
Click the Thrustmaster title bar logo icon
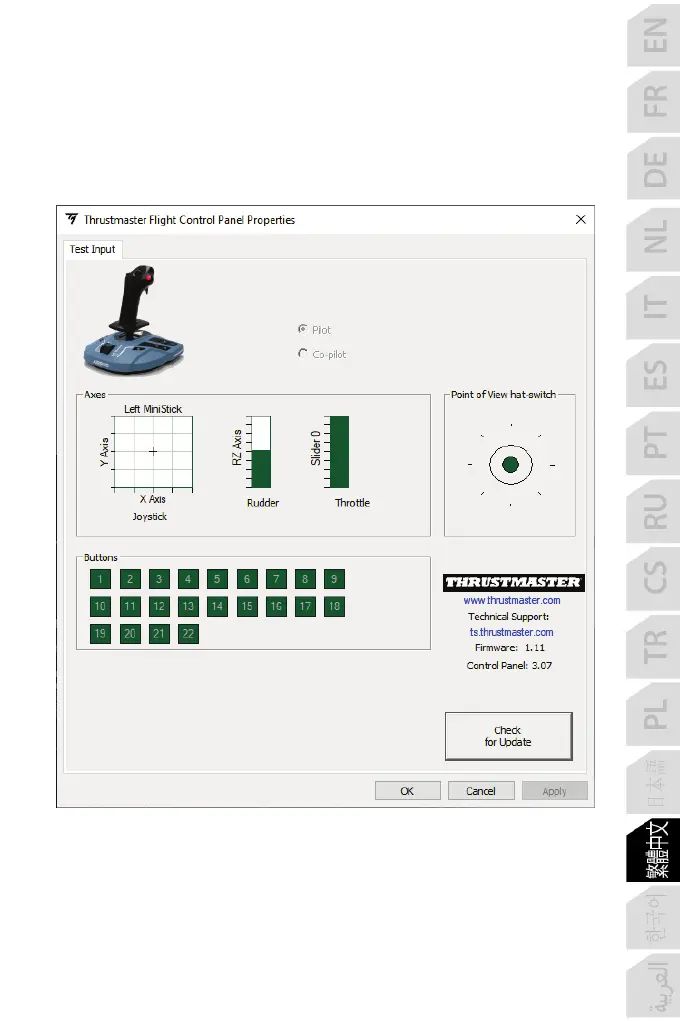[x=72, y=220]
